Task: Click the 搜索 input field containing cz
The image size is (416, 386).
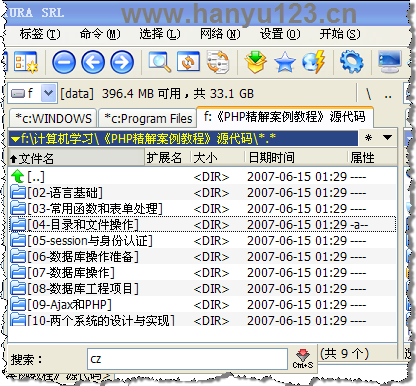Action: (187, 359)
